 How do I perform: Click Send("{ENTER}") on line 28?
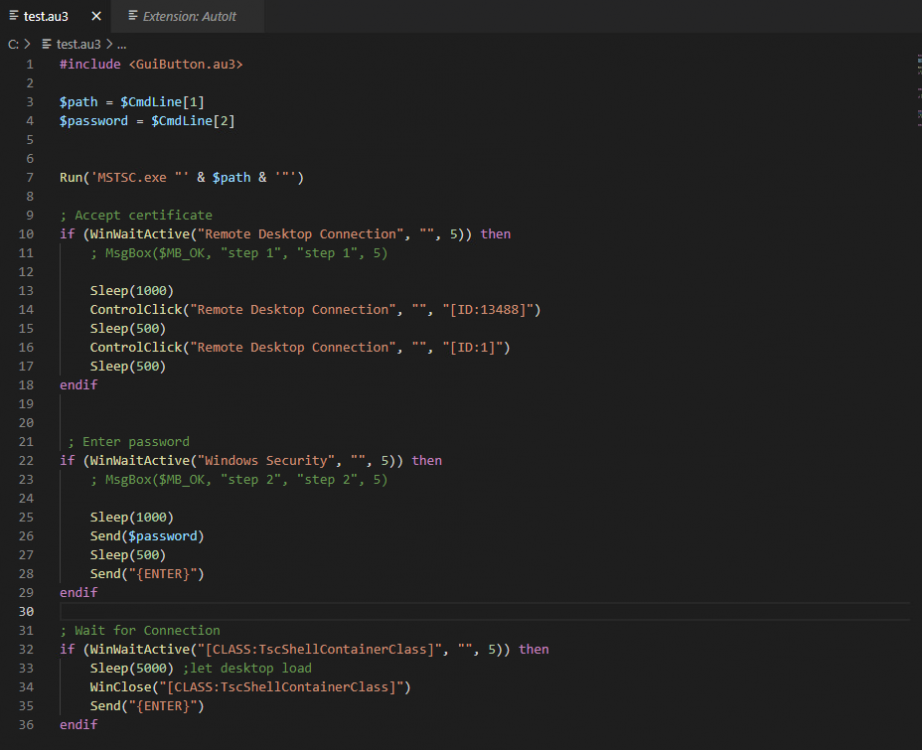click(x=147, y=574)
